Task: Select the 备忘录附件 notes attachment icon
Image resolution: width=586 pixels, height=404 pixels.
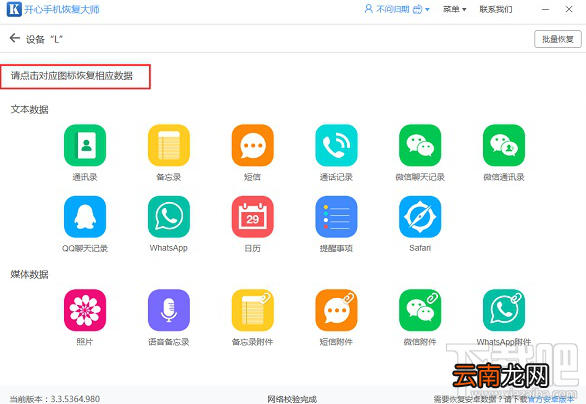Action: [x=253, y=310]
